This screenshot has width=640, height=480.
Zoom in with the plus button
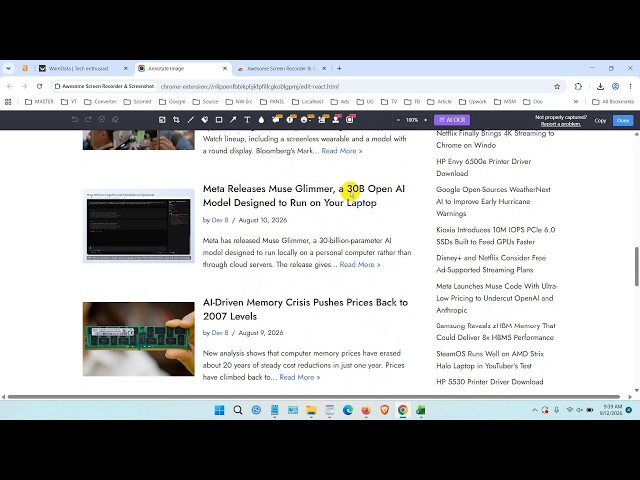click(425, 120)
